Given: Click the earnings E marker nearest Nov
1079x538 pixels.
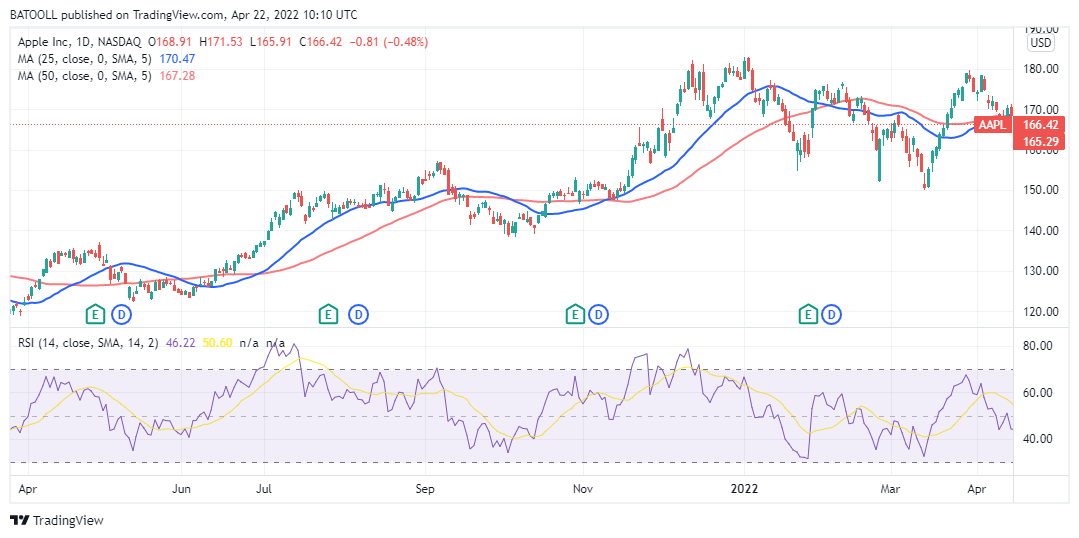Looking at the screenshot, I should click(573, 315).
